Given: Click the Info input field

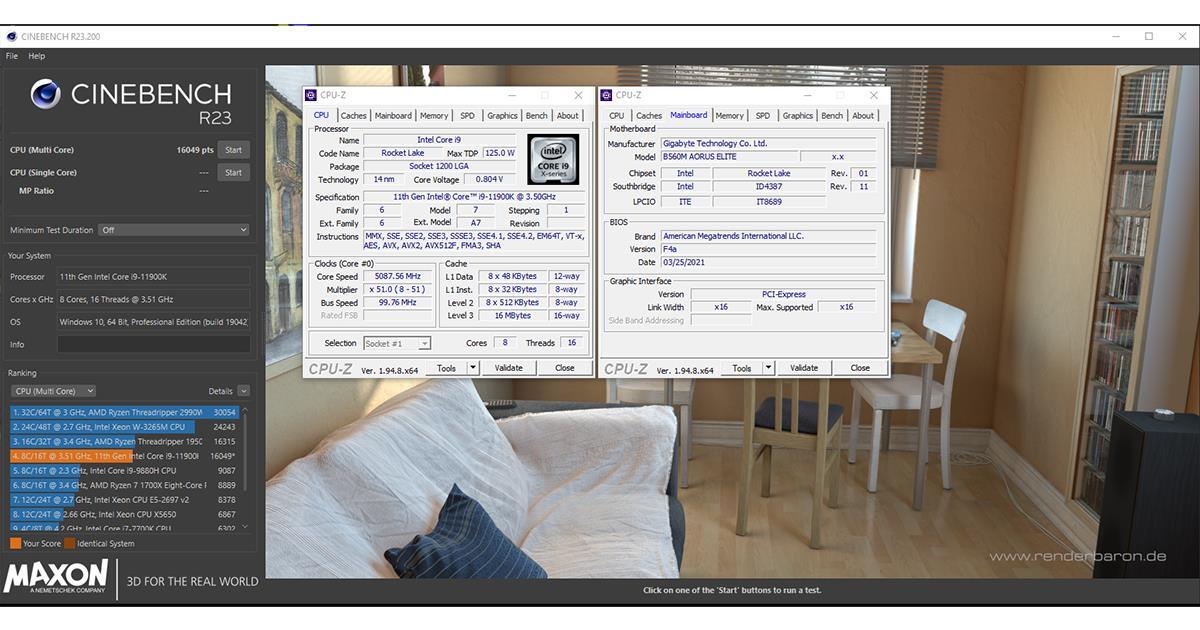Looking at the screenshot, I should [x=154, y=344].
